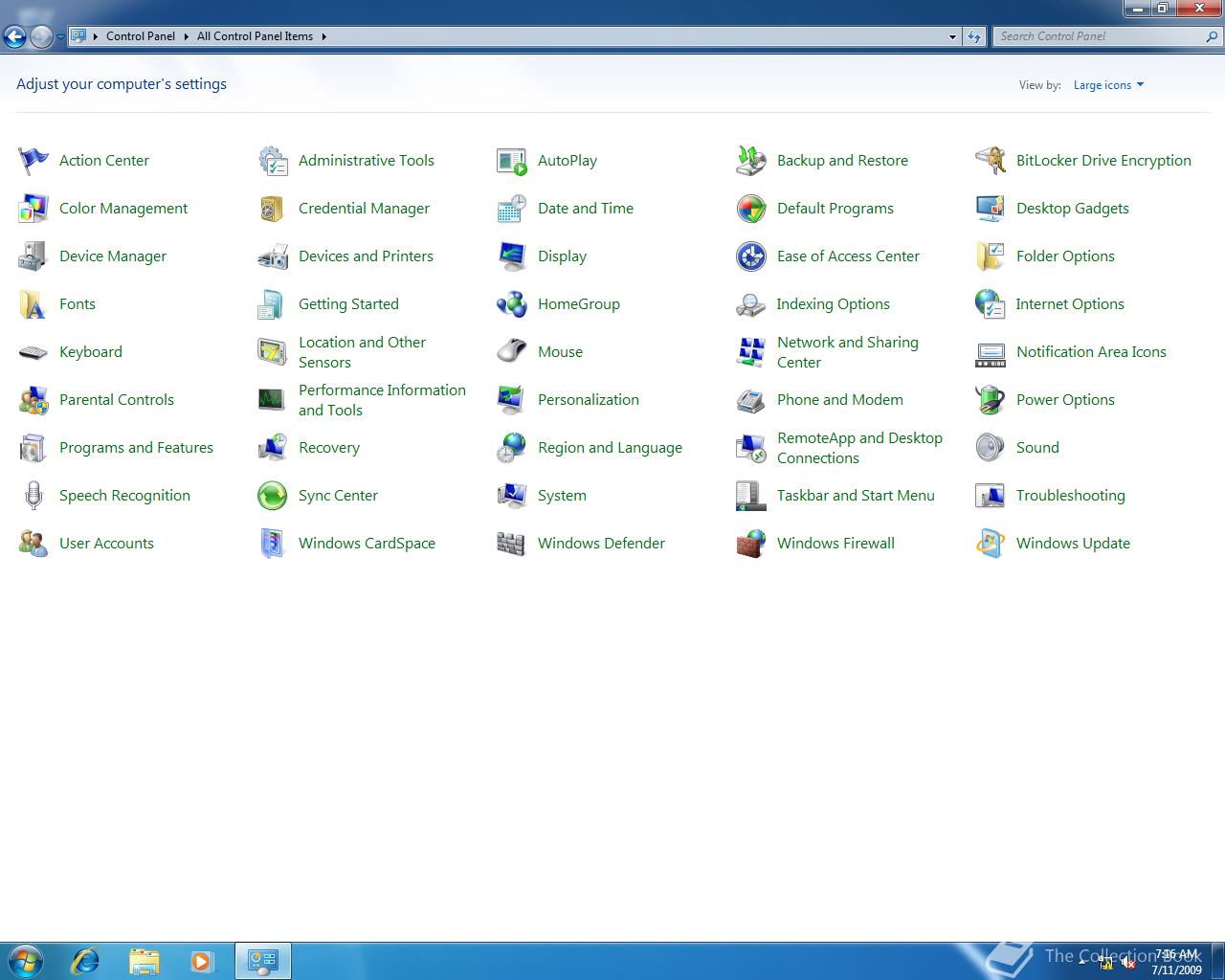
Task: Open the Display monitor icon
Action: pyautogui.click(x=512, y=256)
